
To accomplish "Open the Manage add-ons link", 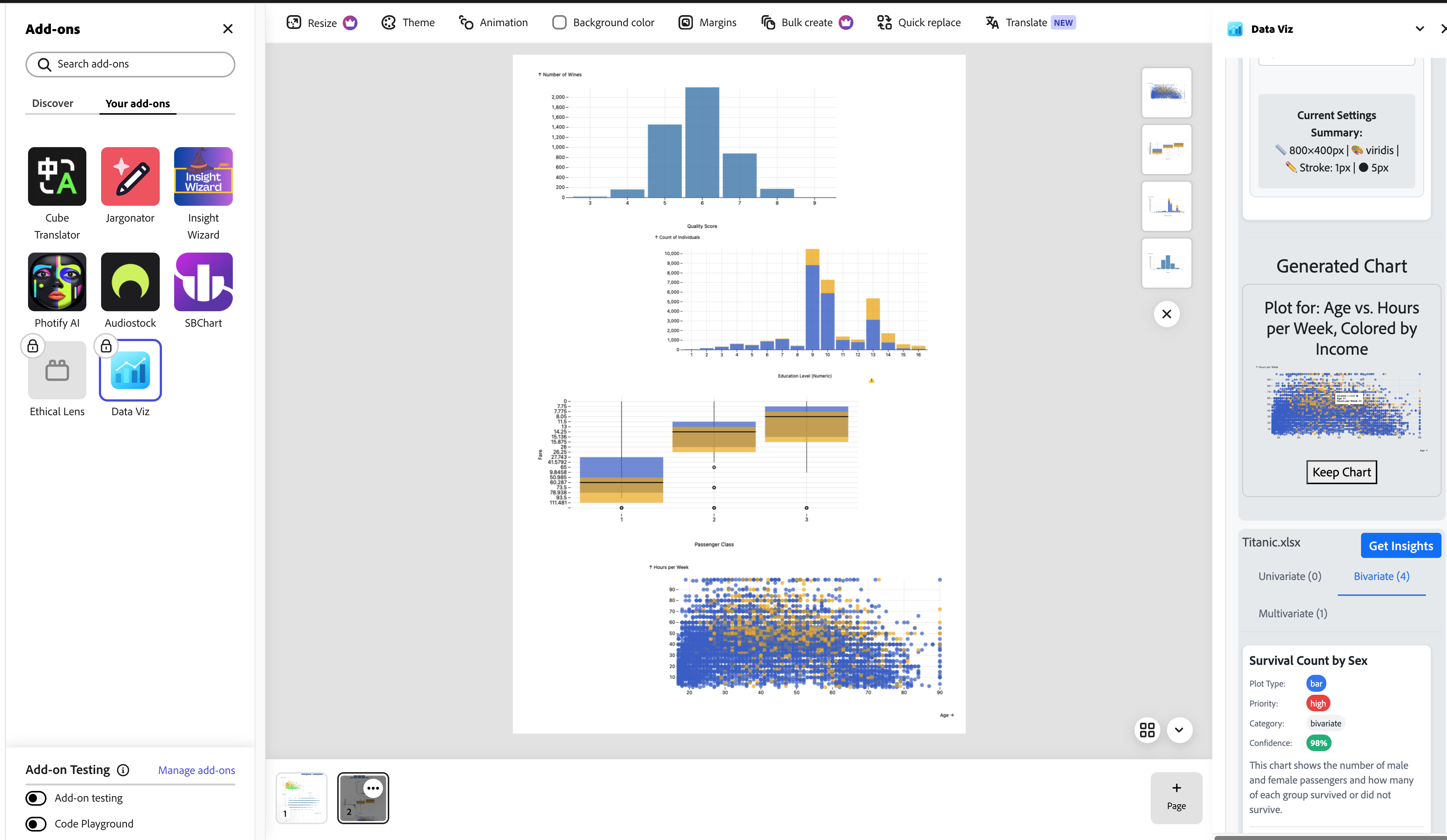I will click(x=196, y=770).
